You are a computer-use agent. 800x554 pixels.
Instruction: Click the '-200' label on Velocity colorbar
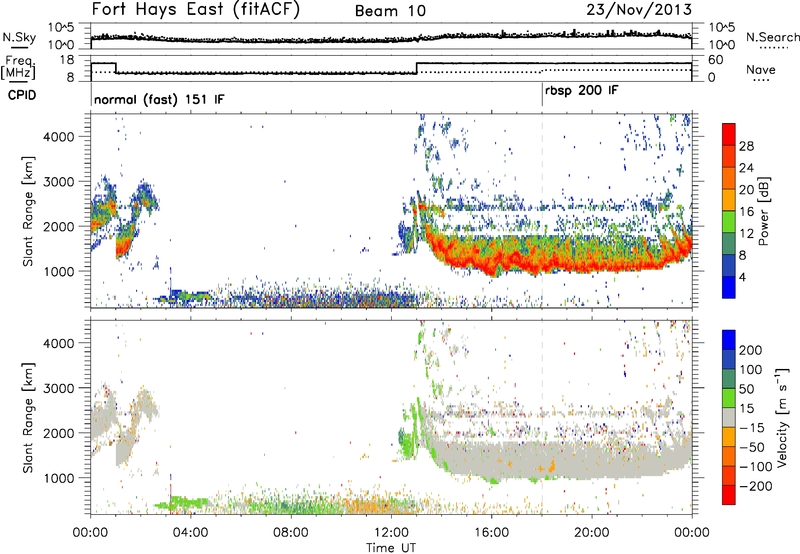pyautogui.click(x=756, y=486)
